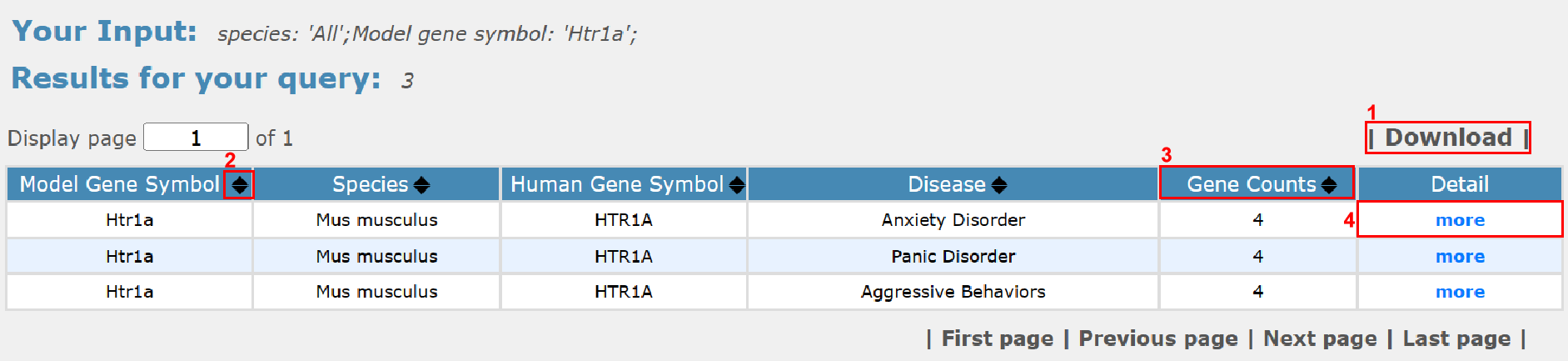Click Htr1a in the Anxiety Disorder row
Image resolution: width=1568 pixels, height=361 pixels.
click(x=129, y=220)
